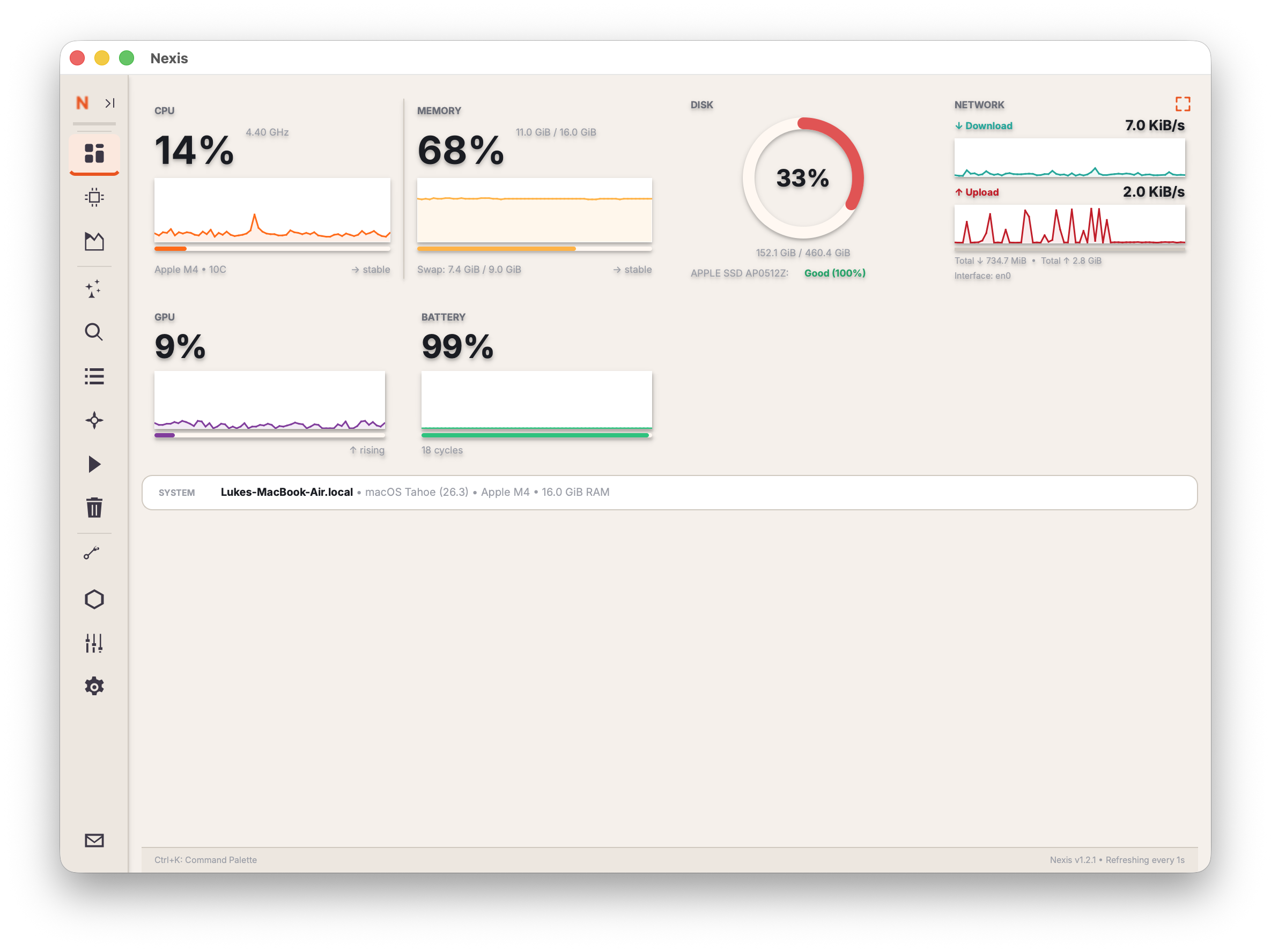
Task: Open the dashboard grid view in sidebar
Action: pos(94,153)
